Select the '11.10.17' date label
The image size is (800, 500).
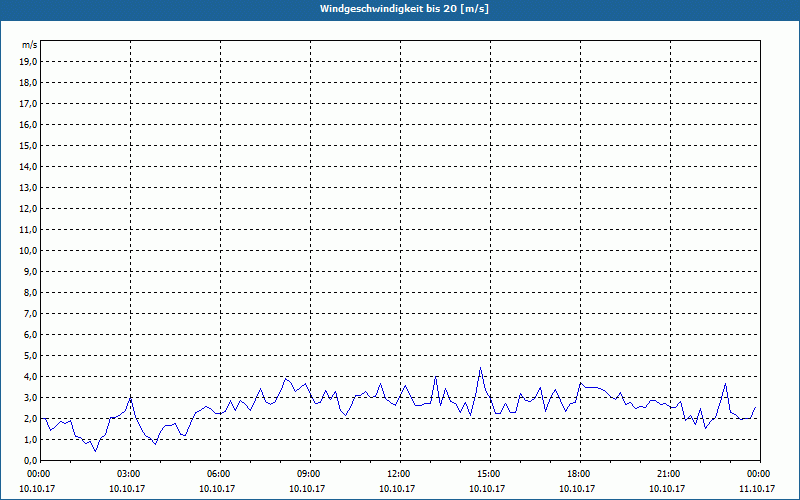click(x=757, y=488)
